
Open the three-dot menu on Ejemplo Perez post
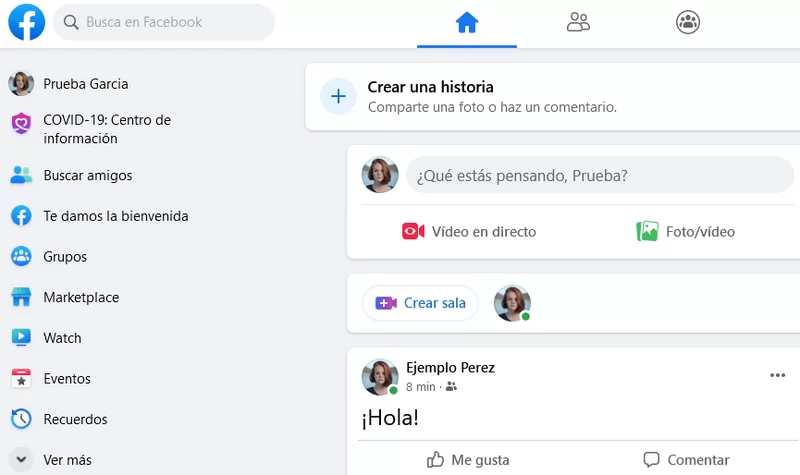coord(778,376)
